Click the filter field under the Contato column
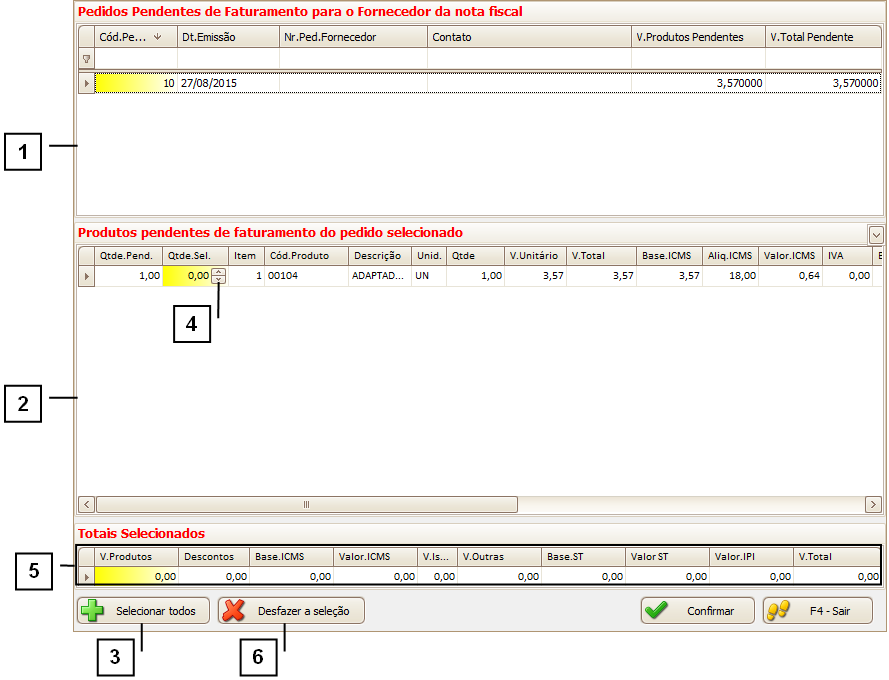This screenshot has height=680, width=889. (529, 60)
